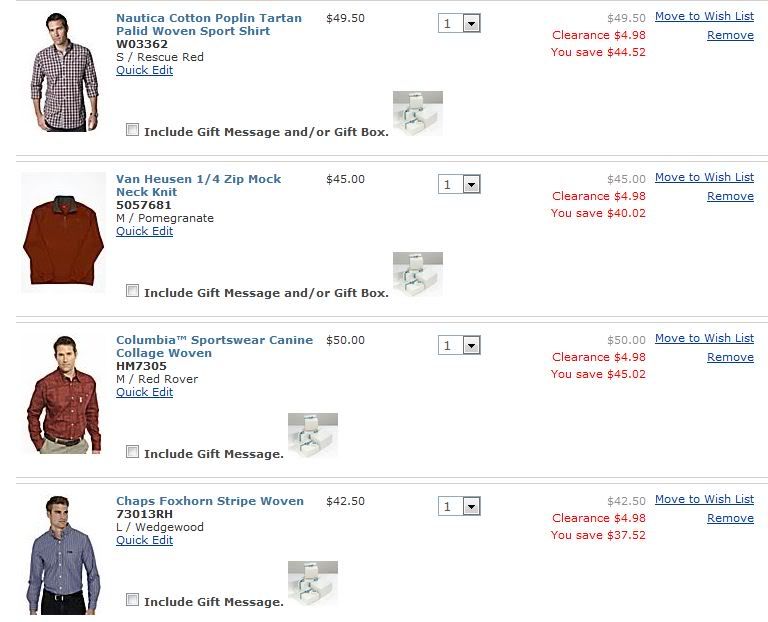Click gift box icon for Chaps Foxhorn shirt
This screenshot has width=768, height=622.
coord(313,583)
